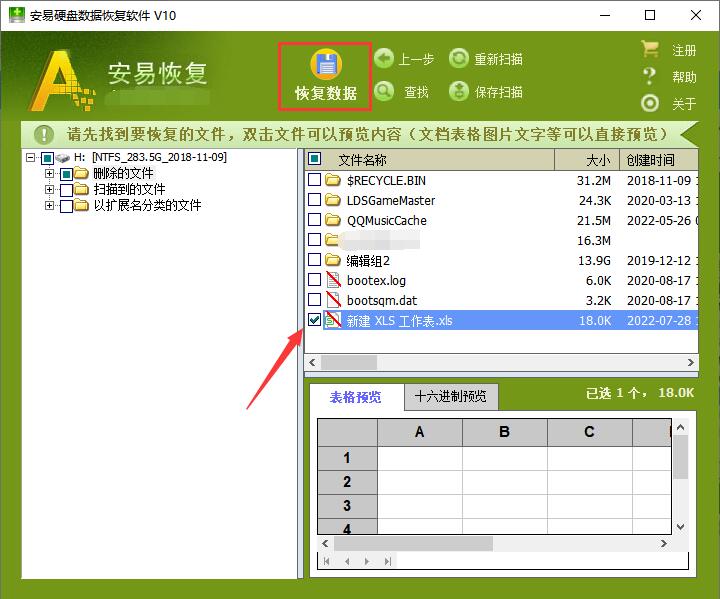Click the 保存扫描 save scan icon

pyautogui.click(x=458, y=91)
